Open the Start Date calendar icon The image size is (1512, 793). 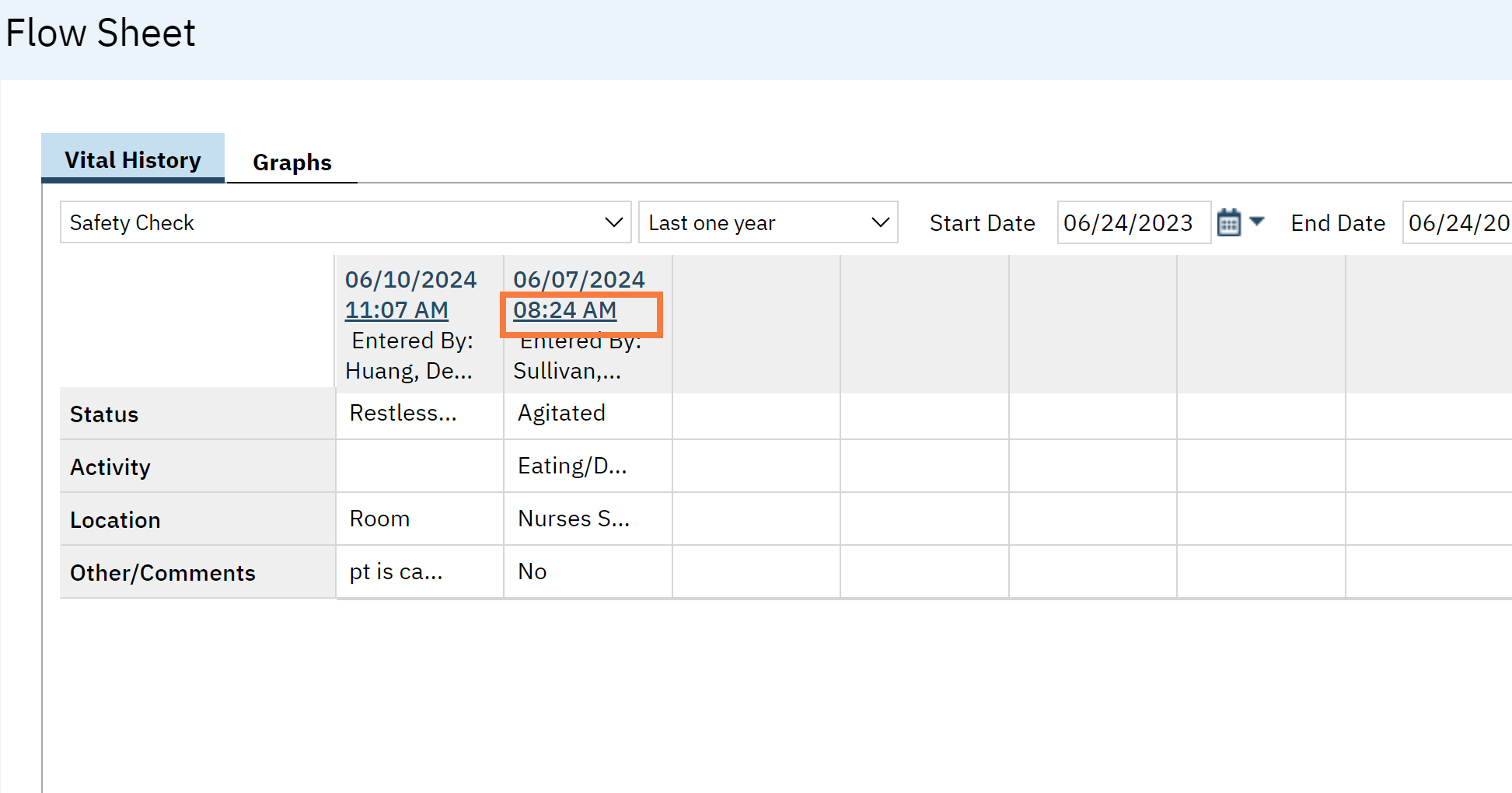pos(1228,222)
